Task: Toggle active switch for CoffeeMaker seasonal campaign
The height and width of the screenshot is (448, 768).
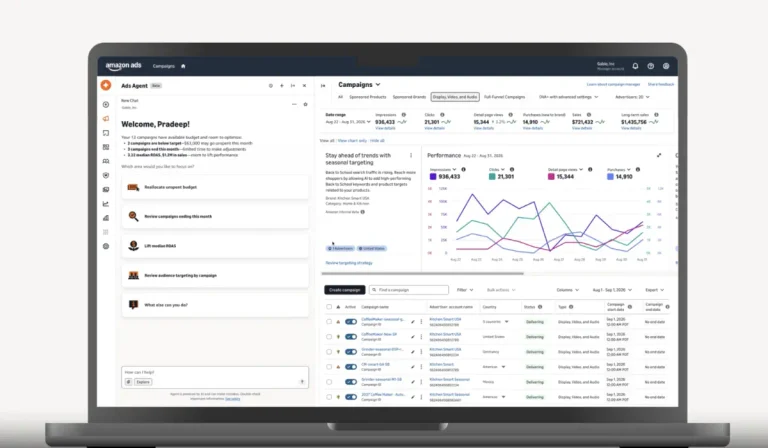Action: coord(351,322)
